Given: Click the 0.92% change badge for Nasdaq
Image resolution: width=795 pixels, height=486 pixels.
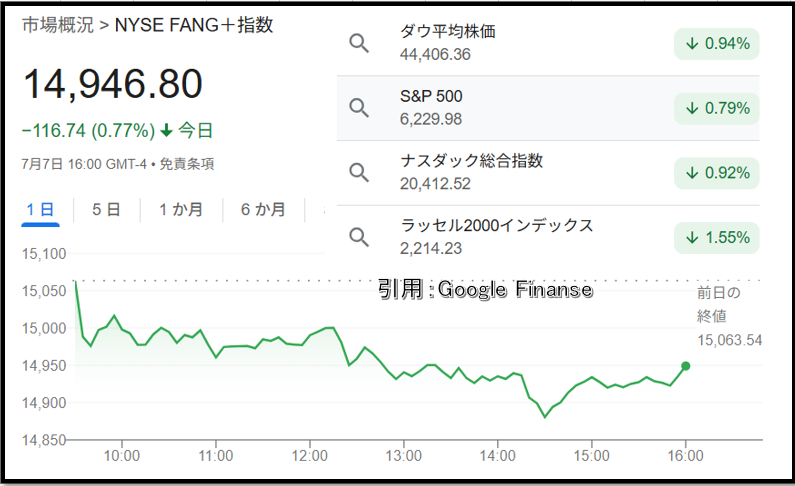Looking at the screenshot, I should click(716, 173).
